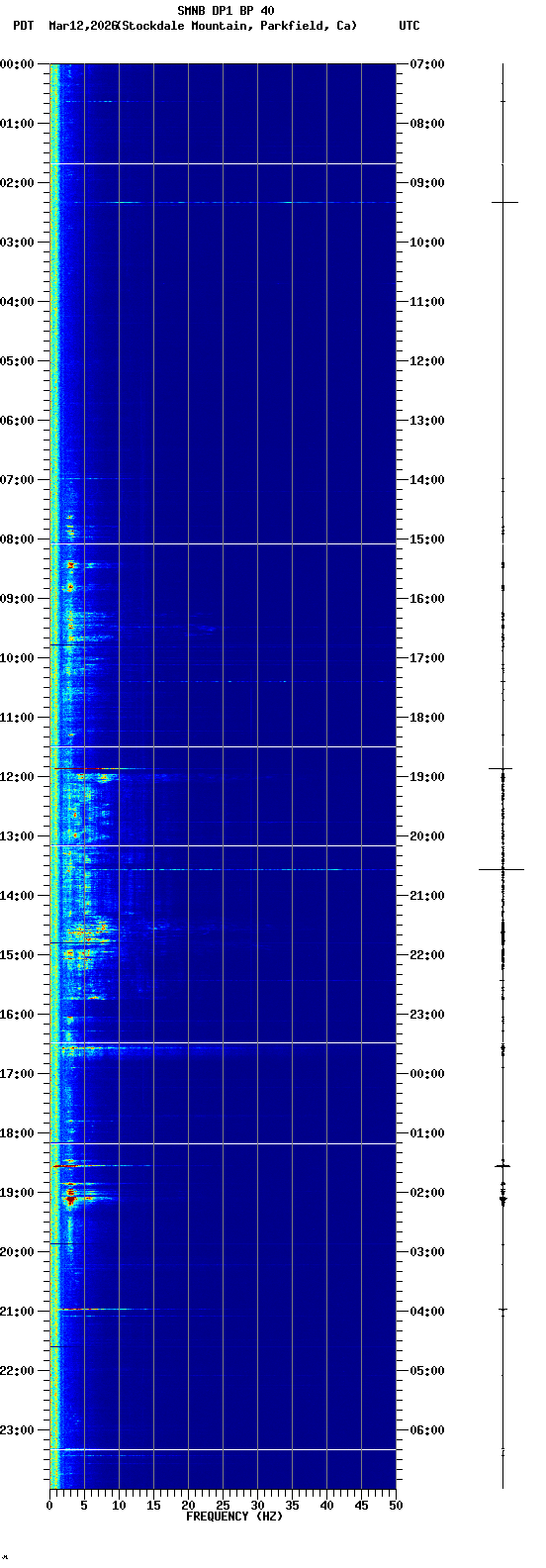
Task: Click the waveform burst near 02:00 UTC
Action: 502,1199
